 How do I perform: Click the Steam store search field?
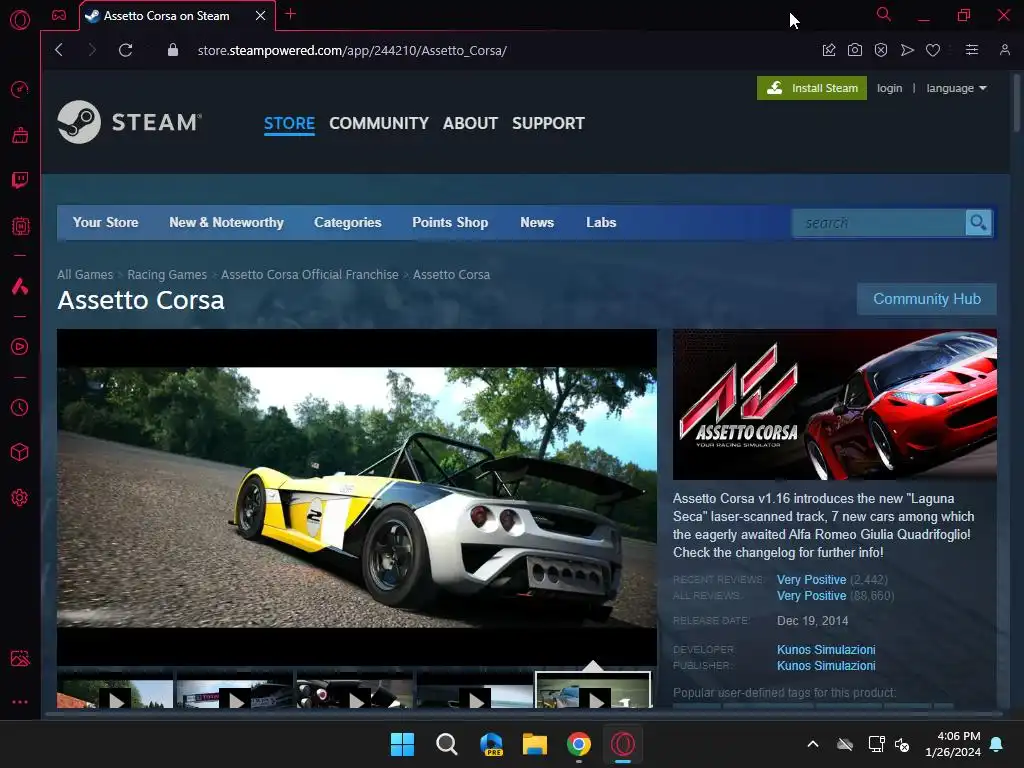[x=879, y=223]
